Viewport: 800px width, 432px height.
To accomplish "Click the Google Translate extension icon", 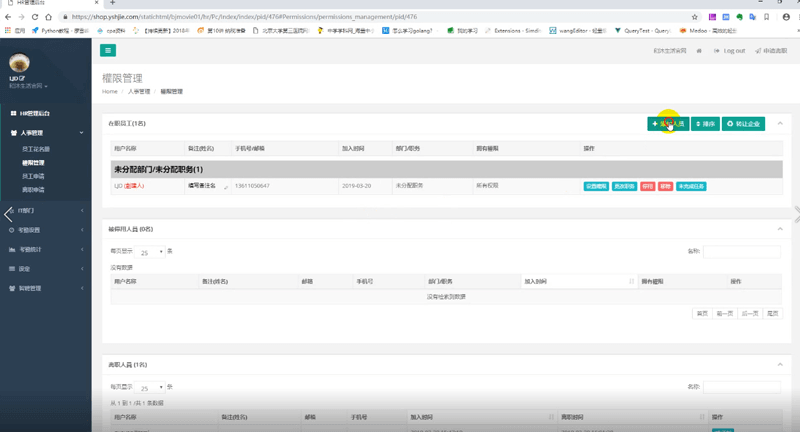I will coord(753,17).
